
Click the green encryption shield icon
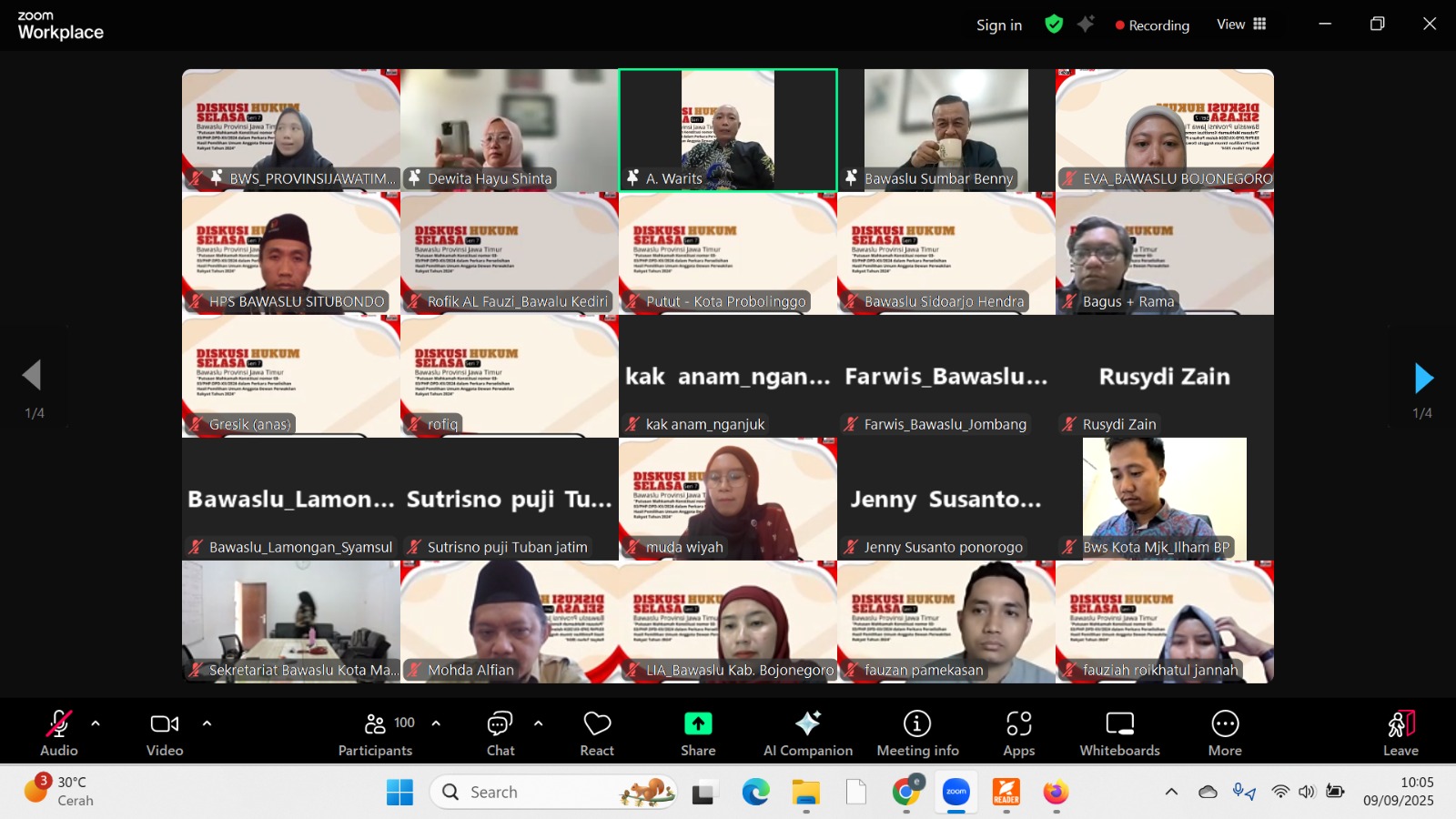point(1054,25)
